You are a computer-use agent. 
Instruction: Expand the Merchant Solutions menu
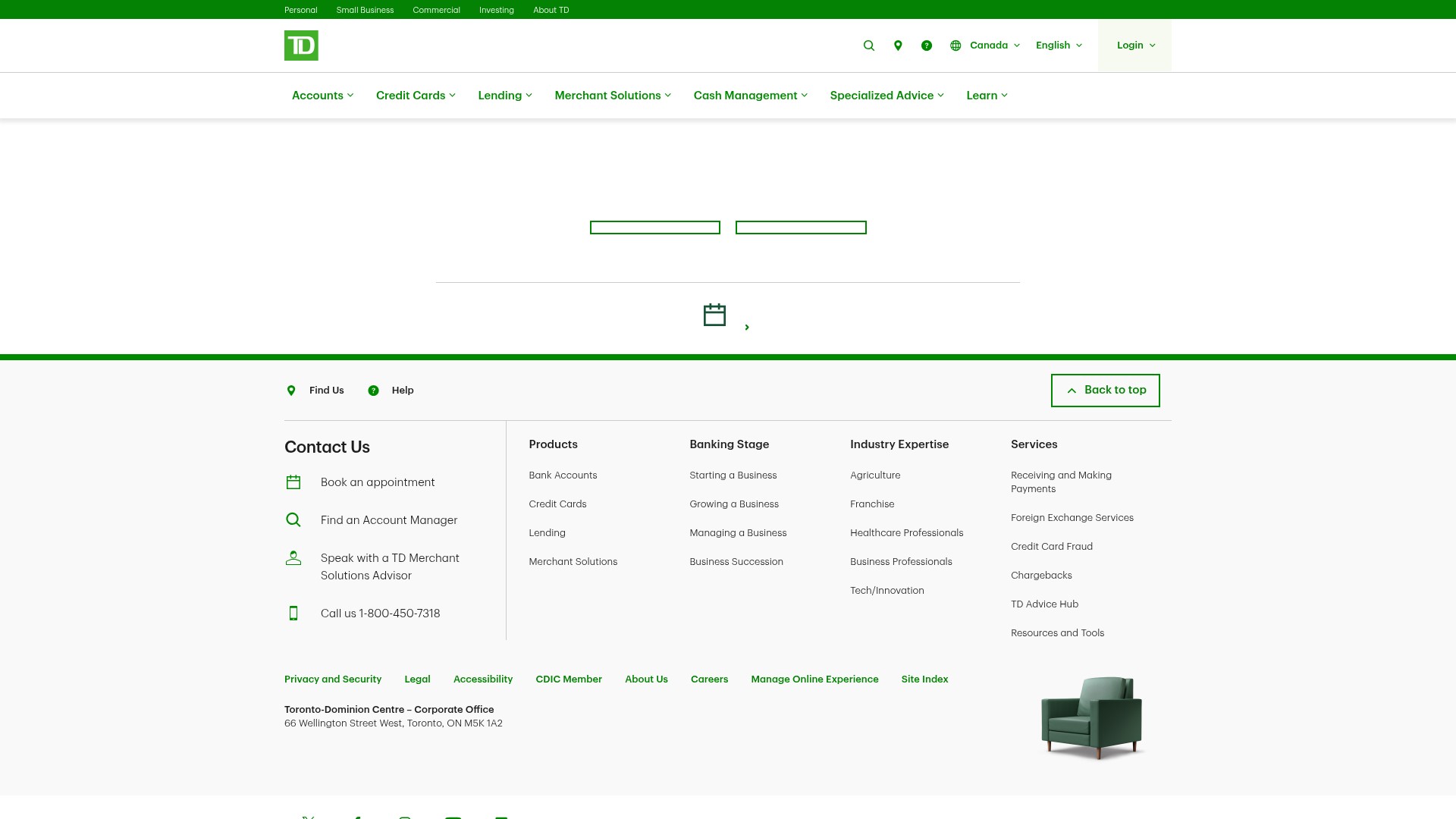(x=613, y=96)
